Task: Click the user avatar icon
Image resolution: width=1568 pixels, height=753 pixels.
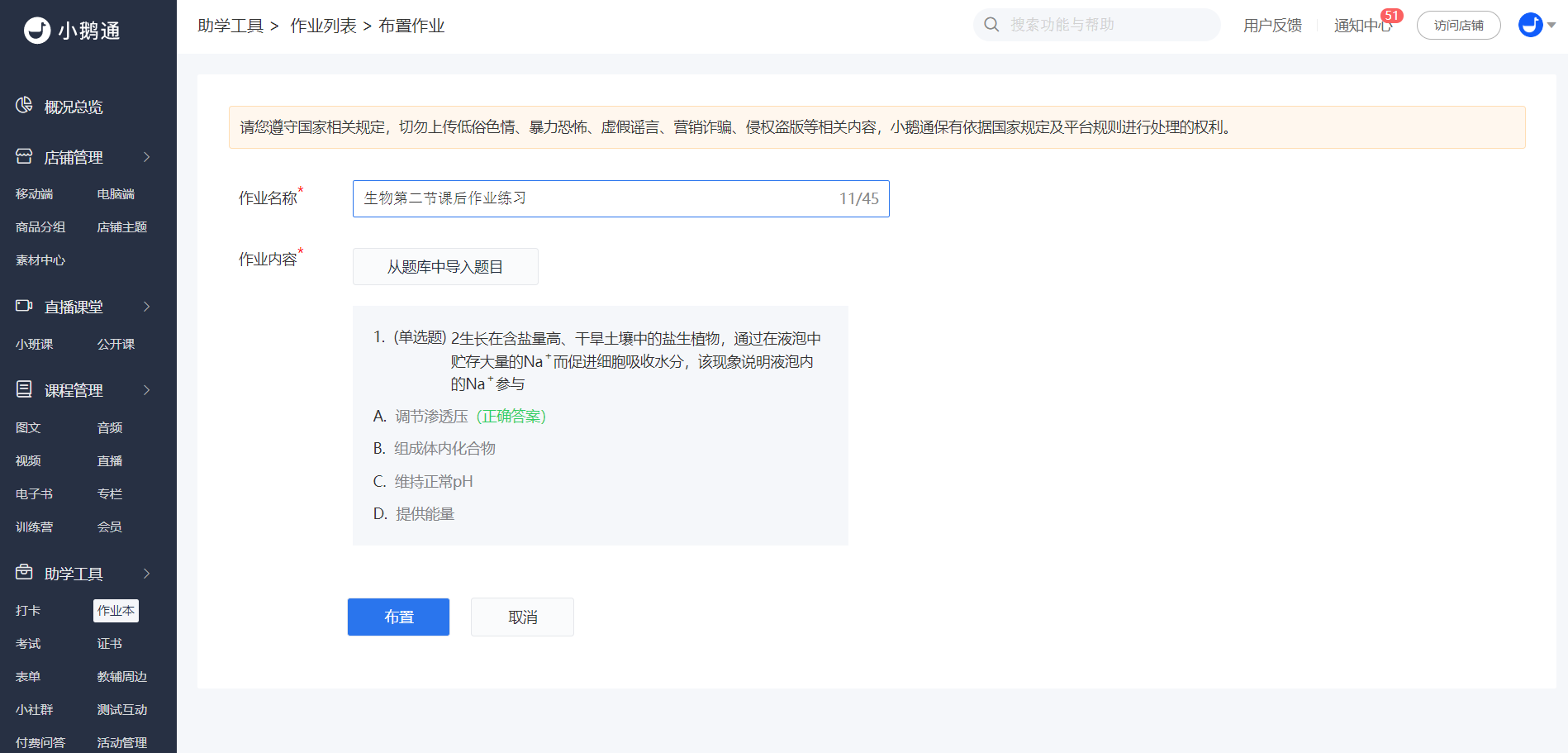Action: pyautogui.click(x=1530, y=25)
